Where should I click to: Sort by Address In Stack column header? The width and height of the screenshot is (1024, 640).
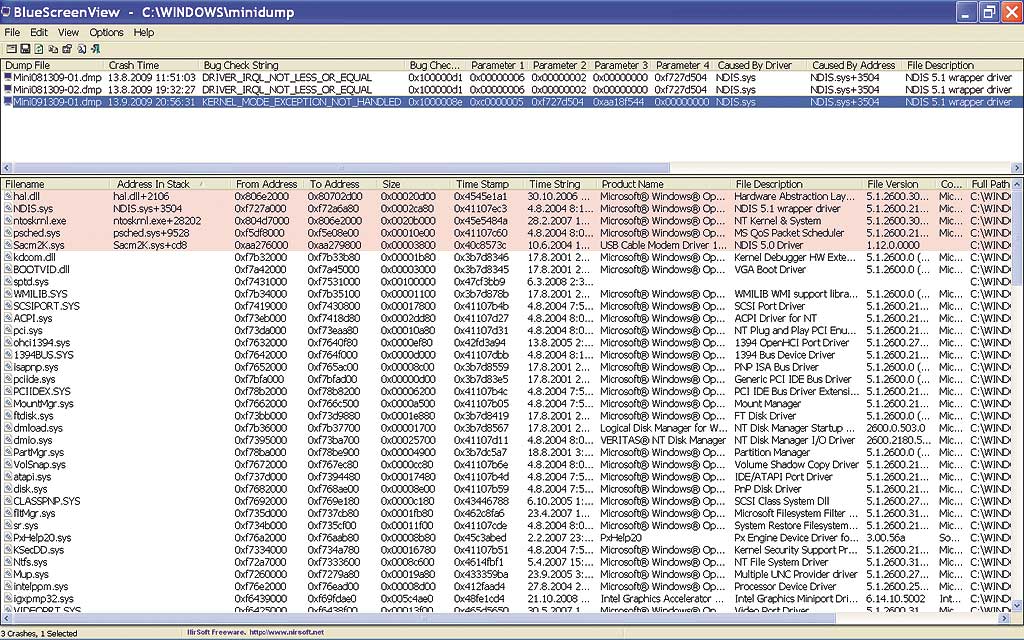[172, 184]
